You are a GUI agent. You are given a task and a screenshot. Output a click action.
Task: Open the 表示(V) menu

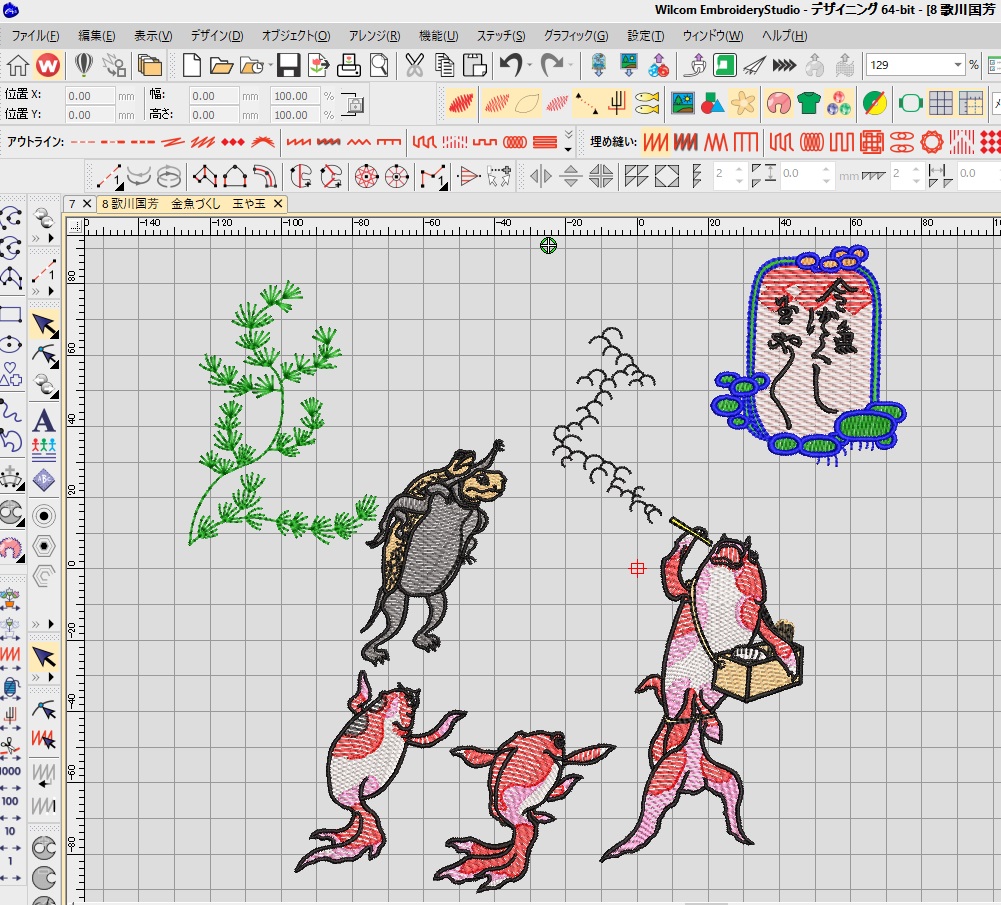point(153,36)
